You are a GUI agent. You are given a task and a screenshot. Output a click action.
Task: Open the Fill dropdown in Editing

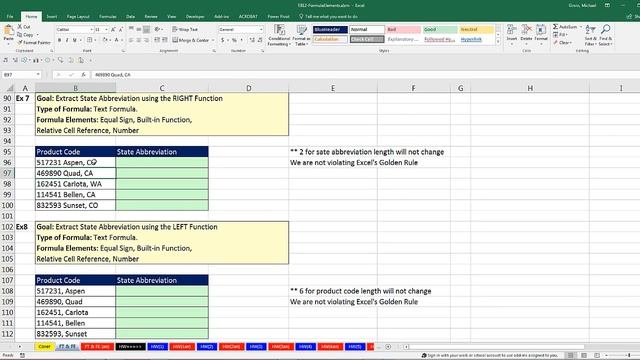[x=560, y=35]
